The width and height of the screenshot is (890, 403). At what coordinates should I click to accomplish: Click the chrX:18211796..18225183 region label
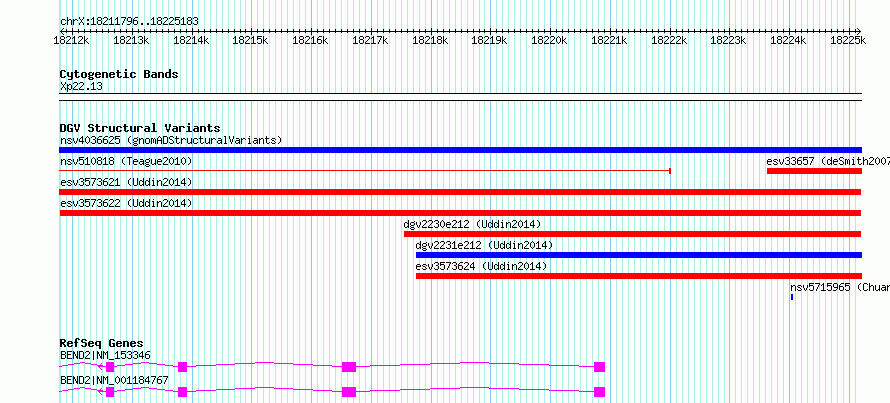click(129, 22)
